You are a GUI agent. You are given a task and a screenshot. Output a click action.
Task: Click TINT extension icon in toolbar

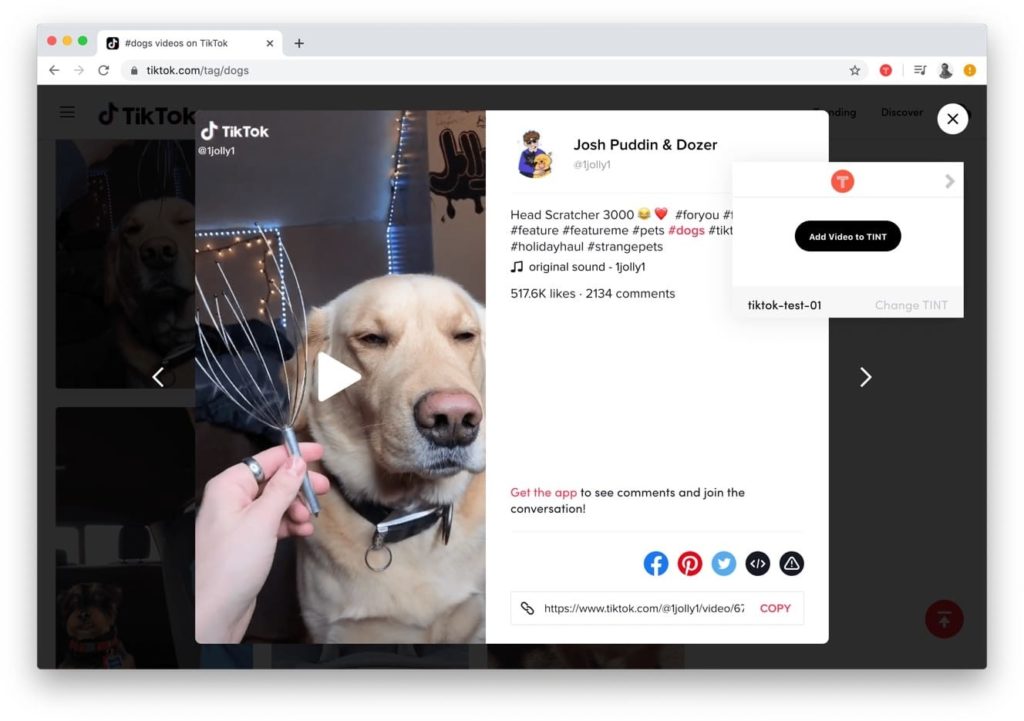point(886,70)
